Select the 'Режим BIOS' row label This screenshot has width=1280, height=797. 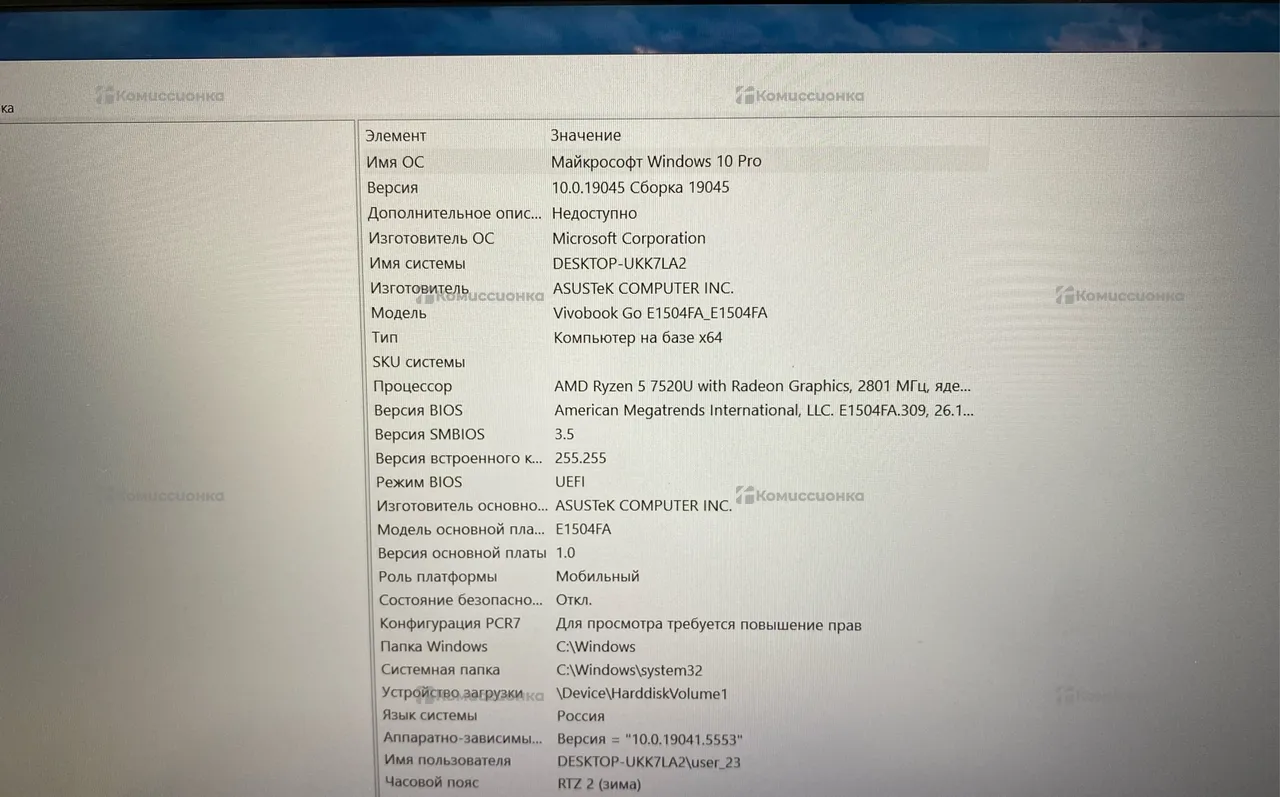(x=419, y=482)
